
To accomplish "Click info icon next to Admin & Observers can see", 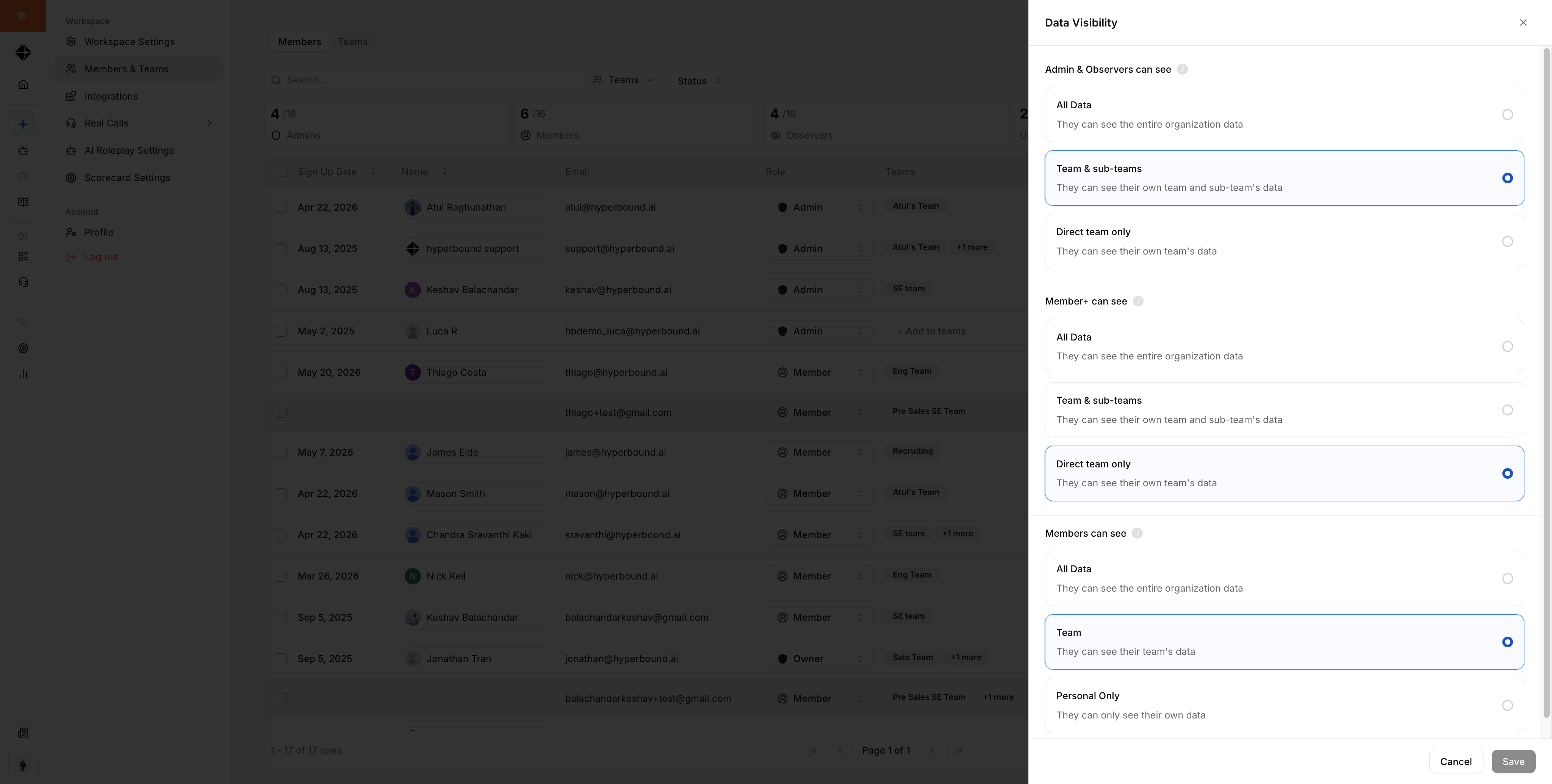I will point(1182,69).
